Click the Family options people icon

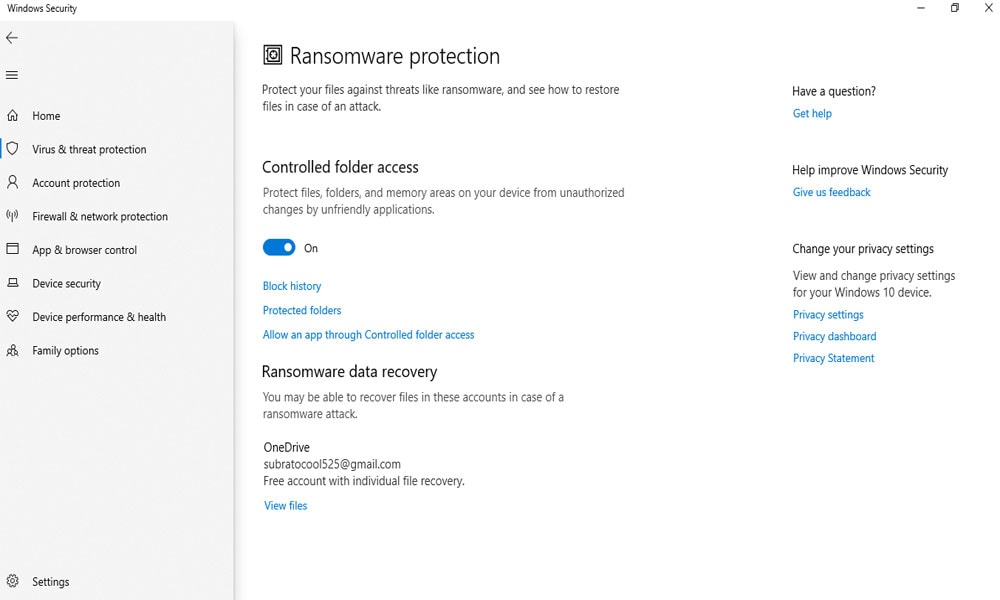[12, 350]
